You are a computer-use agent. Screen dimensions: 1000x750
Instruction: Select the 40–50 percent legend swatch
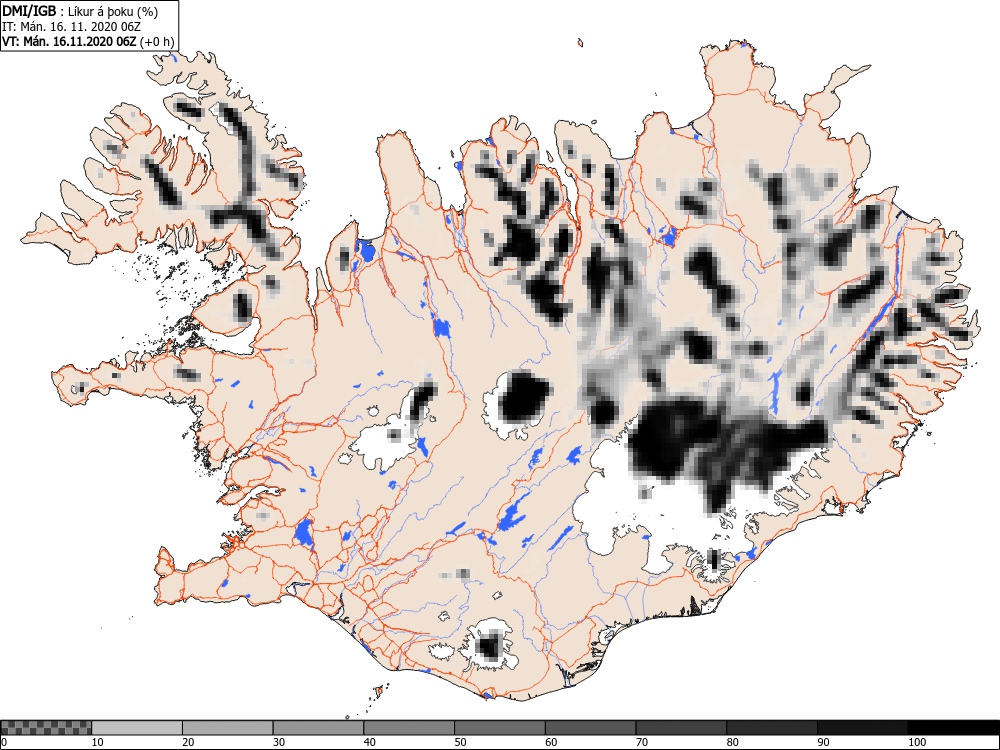point(409,728)
